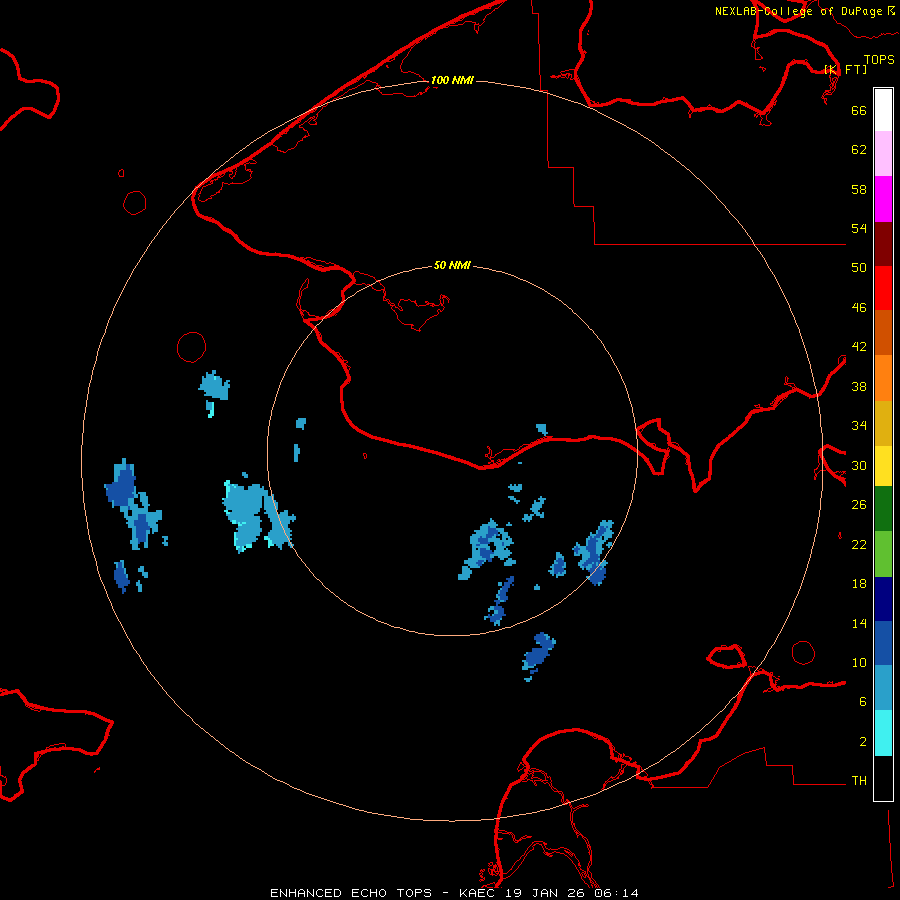Click the 100 NMI range ring label
Screen dimensions: 900x900
(452, 80)
